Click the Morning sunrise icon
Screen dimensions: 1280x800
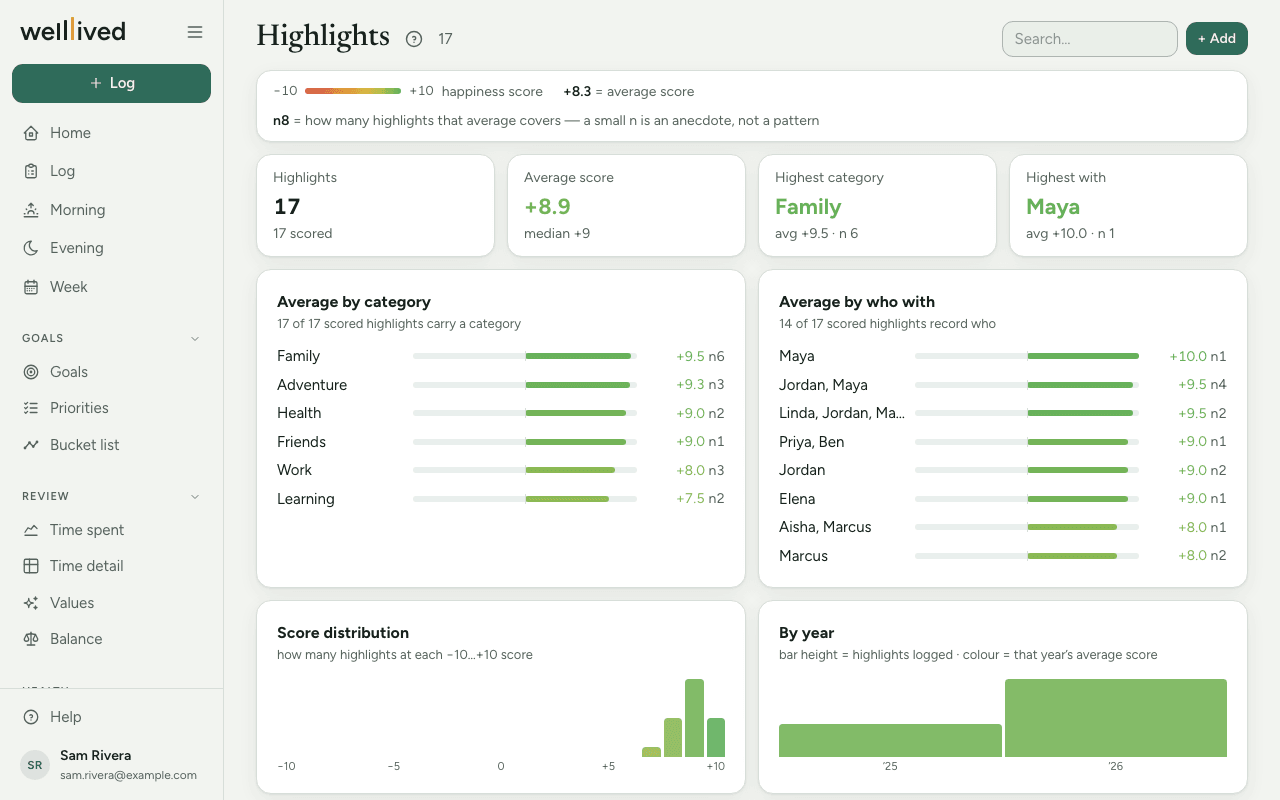click(x=31, y=210)
